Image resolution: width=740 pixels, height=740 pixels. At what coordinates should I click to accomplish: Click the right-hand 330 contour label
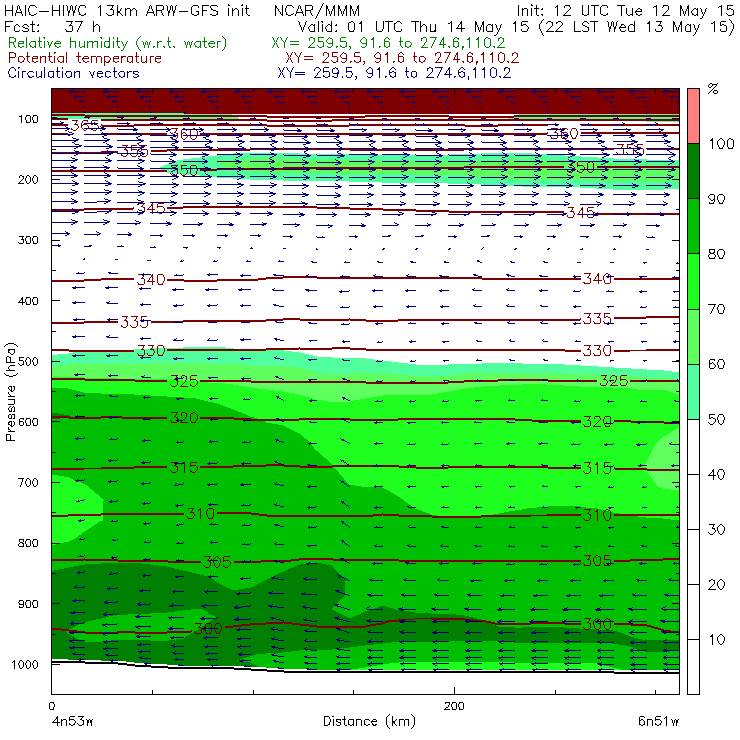pos(597,351)
